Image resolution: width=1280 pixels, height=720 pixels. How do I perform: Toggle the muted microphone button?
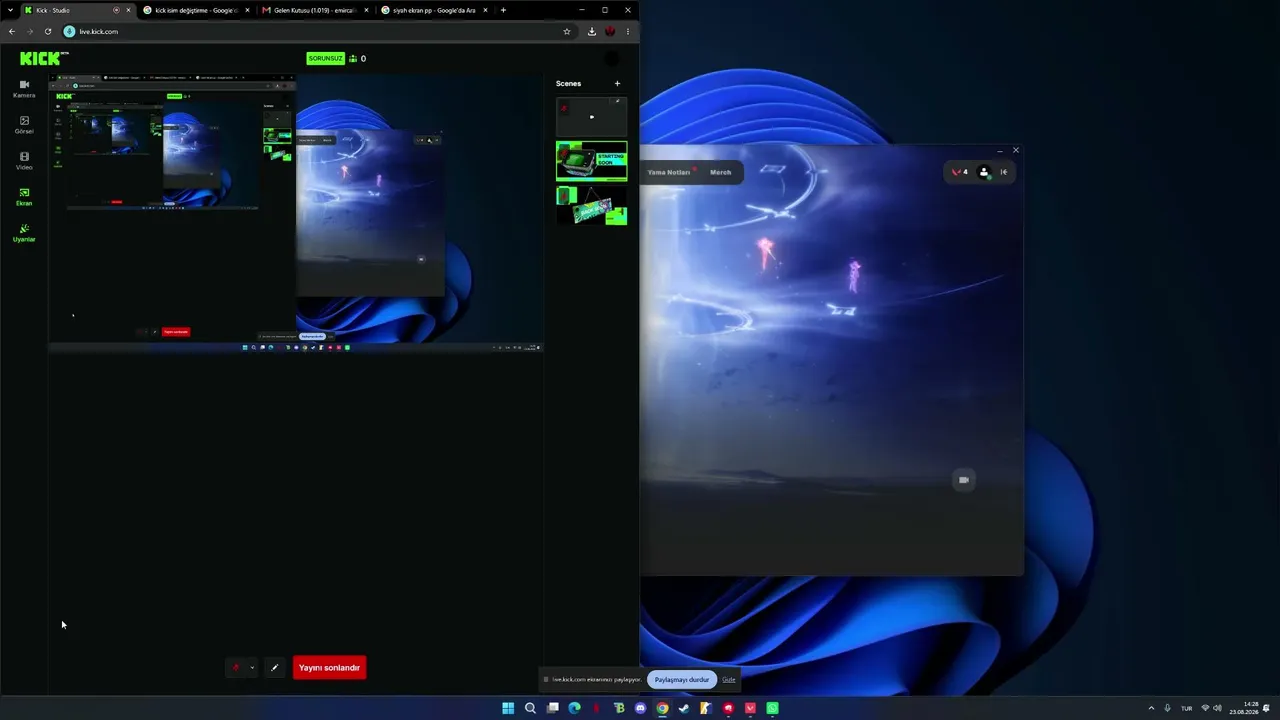pyautogui.click(x=236, y=668)
